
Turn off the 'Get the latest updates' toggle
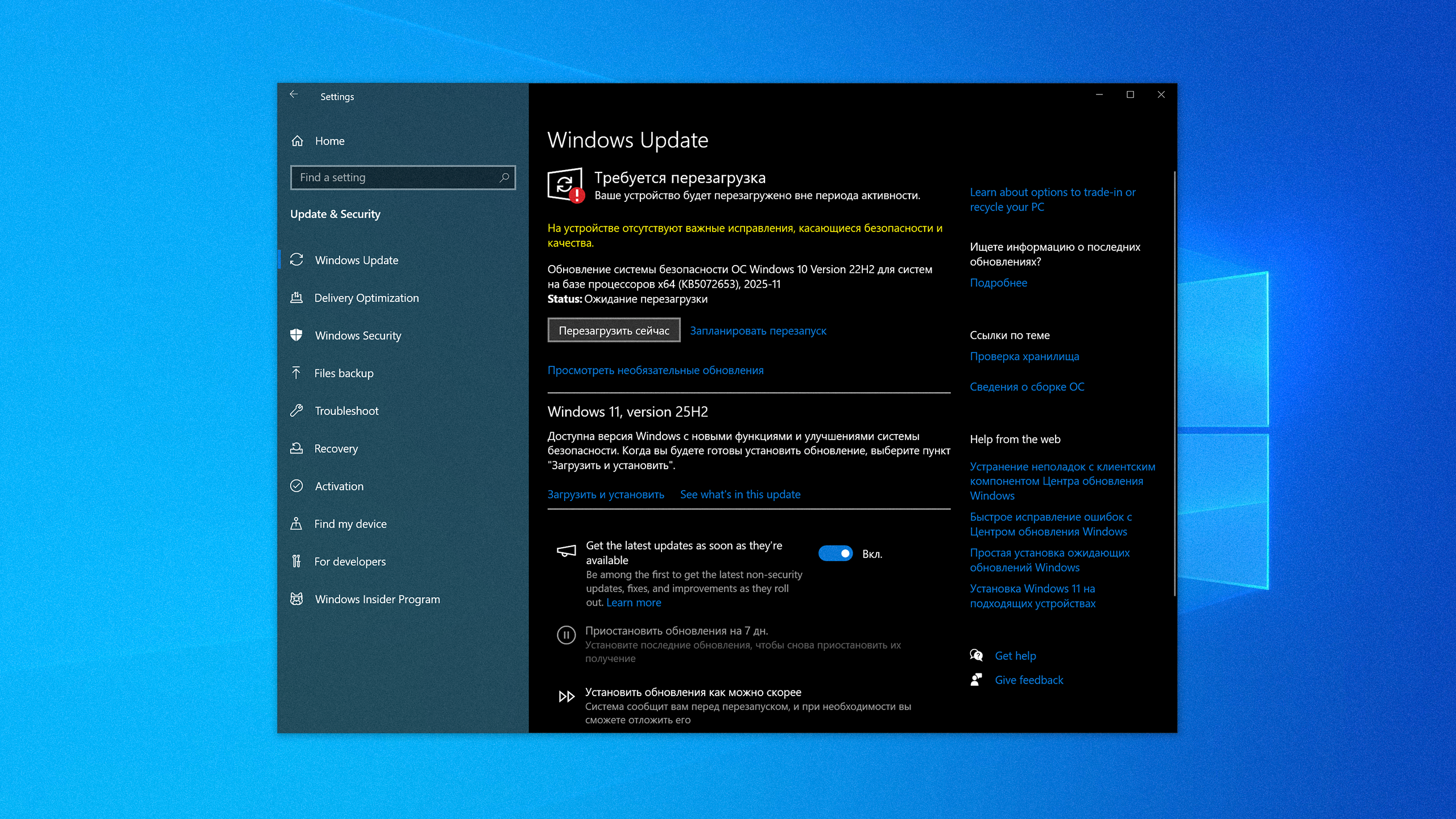(x=835, y=553)
